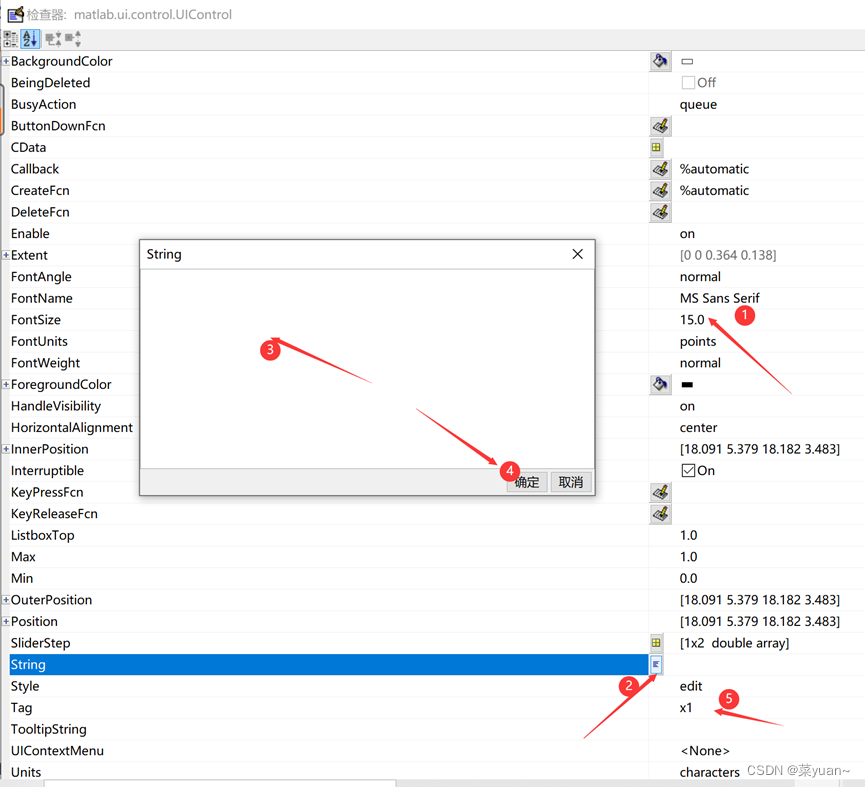This screenshot has height=787, width=865.
Task: Expand the BackgroundColor property
Action: [6, 61]
